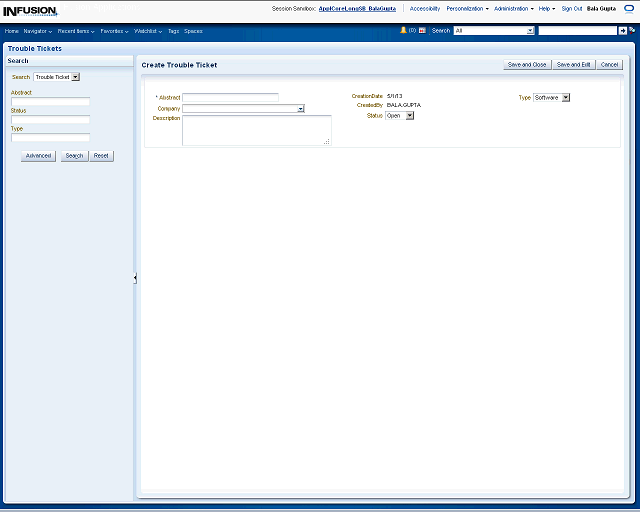
Task: Click the icon right of search arrow
Action: coord(632,31)
